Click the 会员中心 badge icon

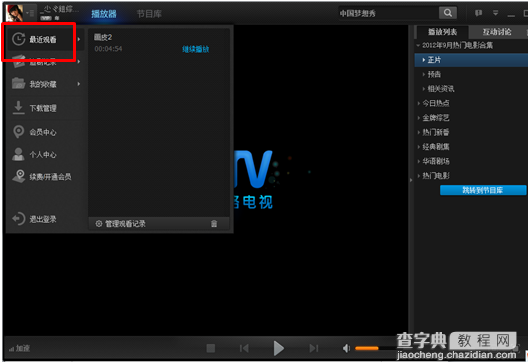click(x=19, y=132)
